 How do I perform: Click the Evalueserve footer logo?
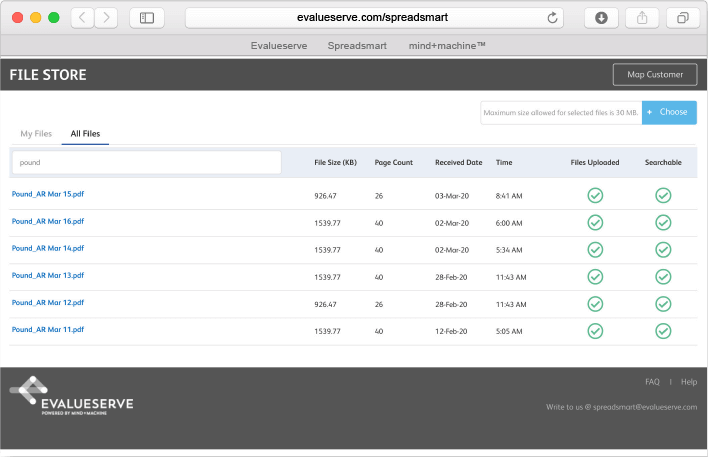(x=71, y=396)
